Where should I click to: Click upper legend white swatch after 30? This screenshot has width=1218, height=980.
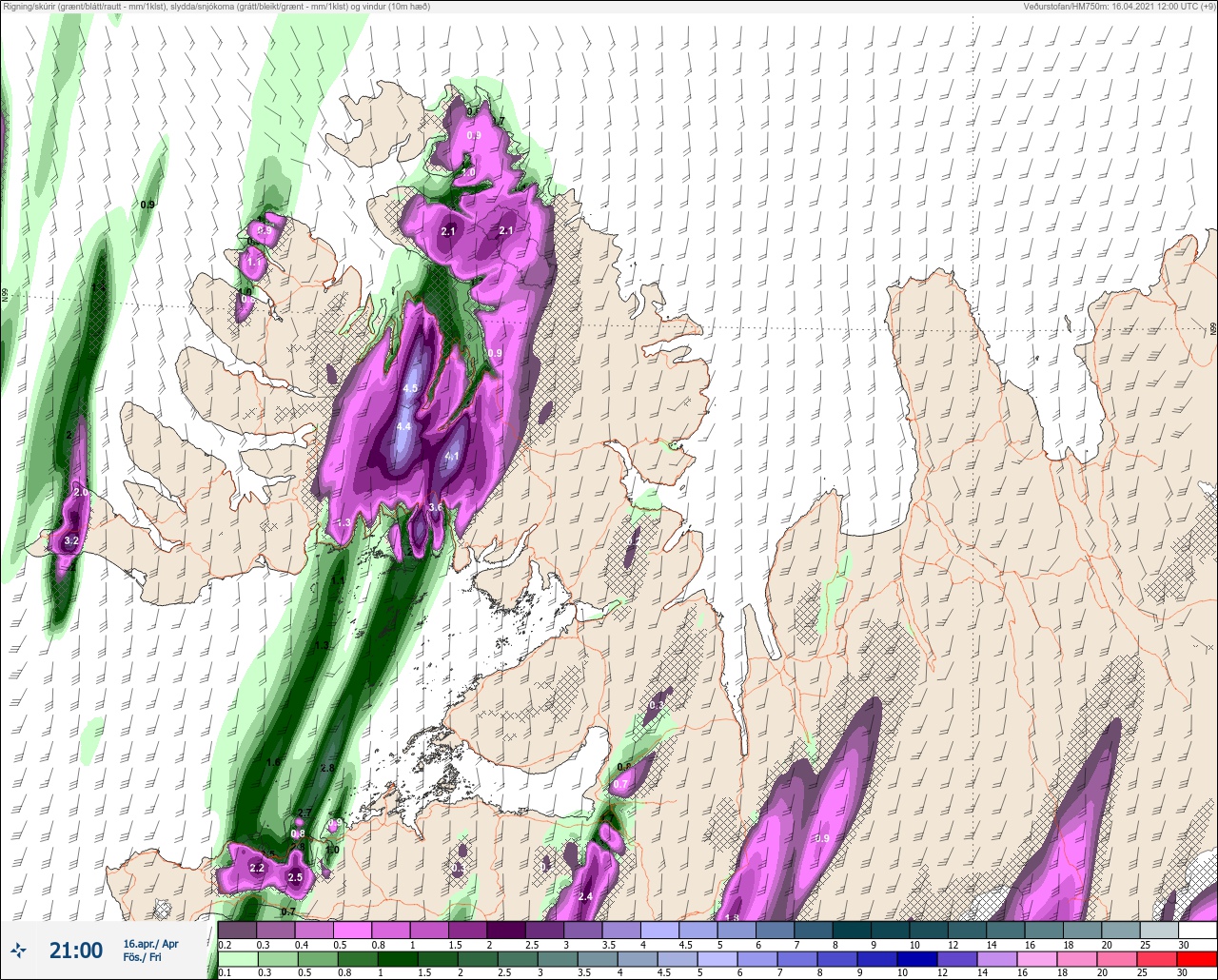click(1197, 930)
